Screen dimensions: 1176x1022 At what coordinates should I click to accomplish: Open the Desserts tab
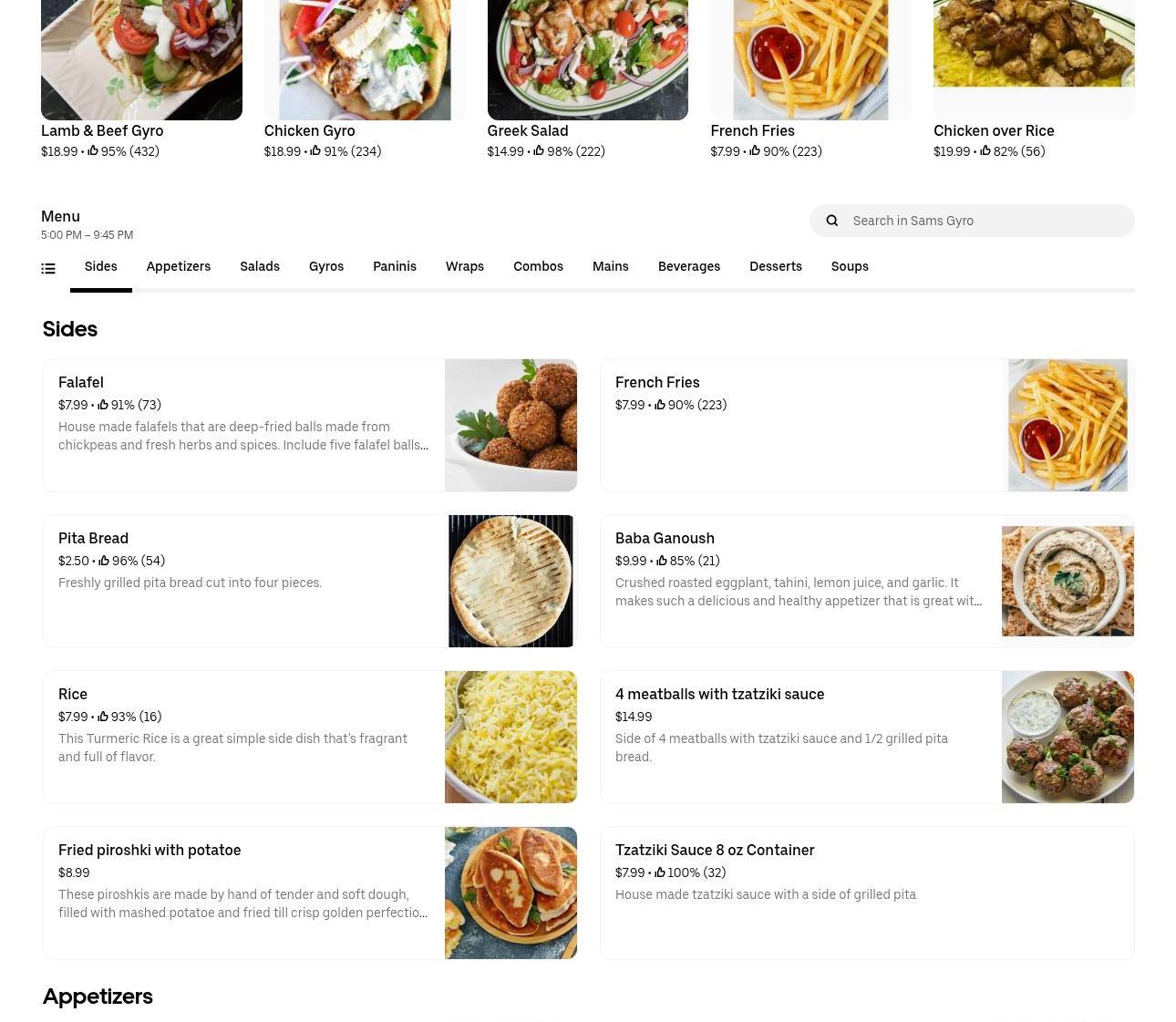(x=776, y=266)
